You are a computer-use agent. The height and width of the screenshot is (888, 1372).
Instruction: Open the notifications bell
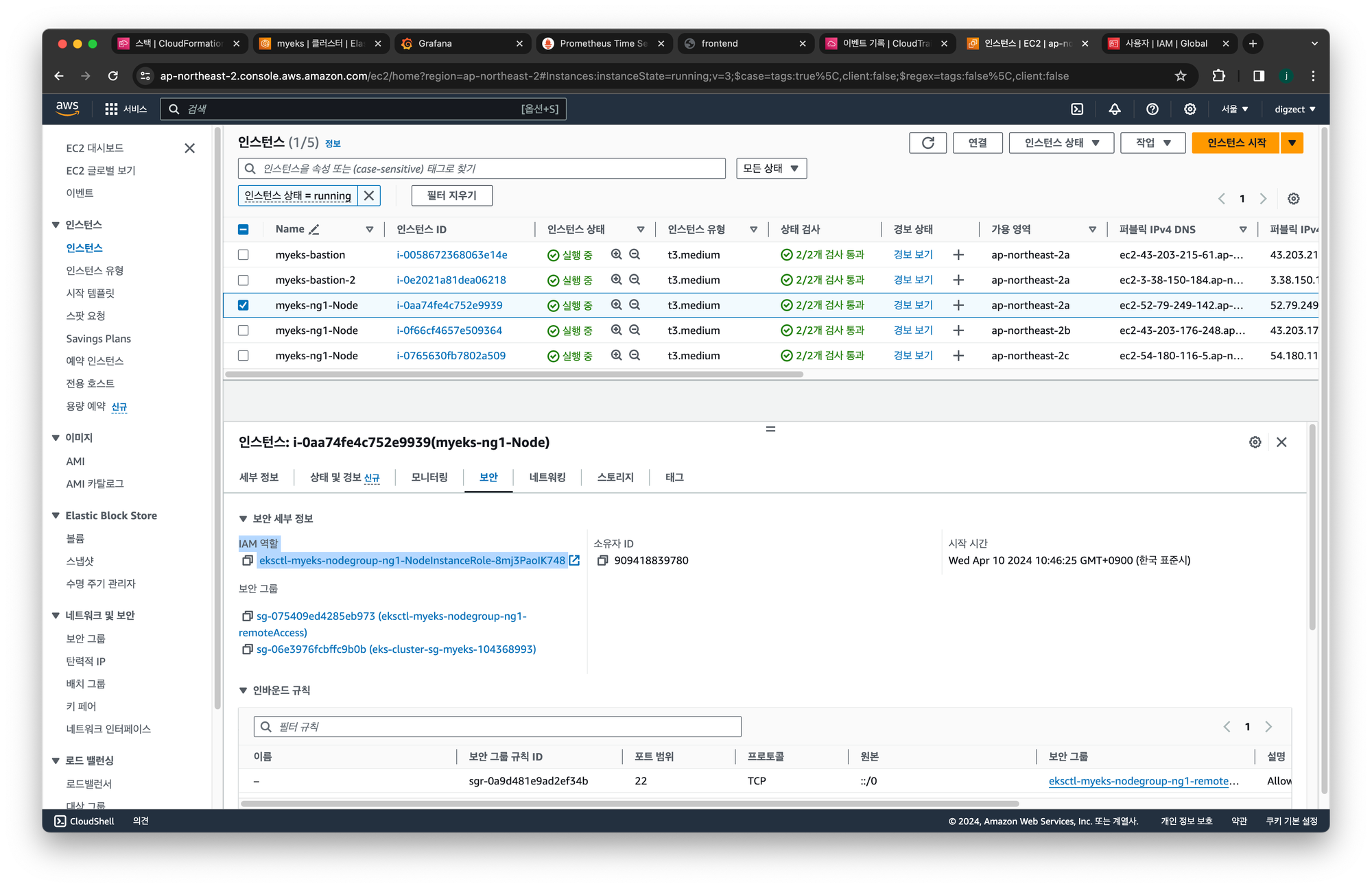coord(1115,109)
